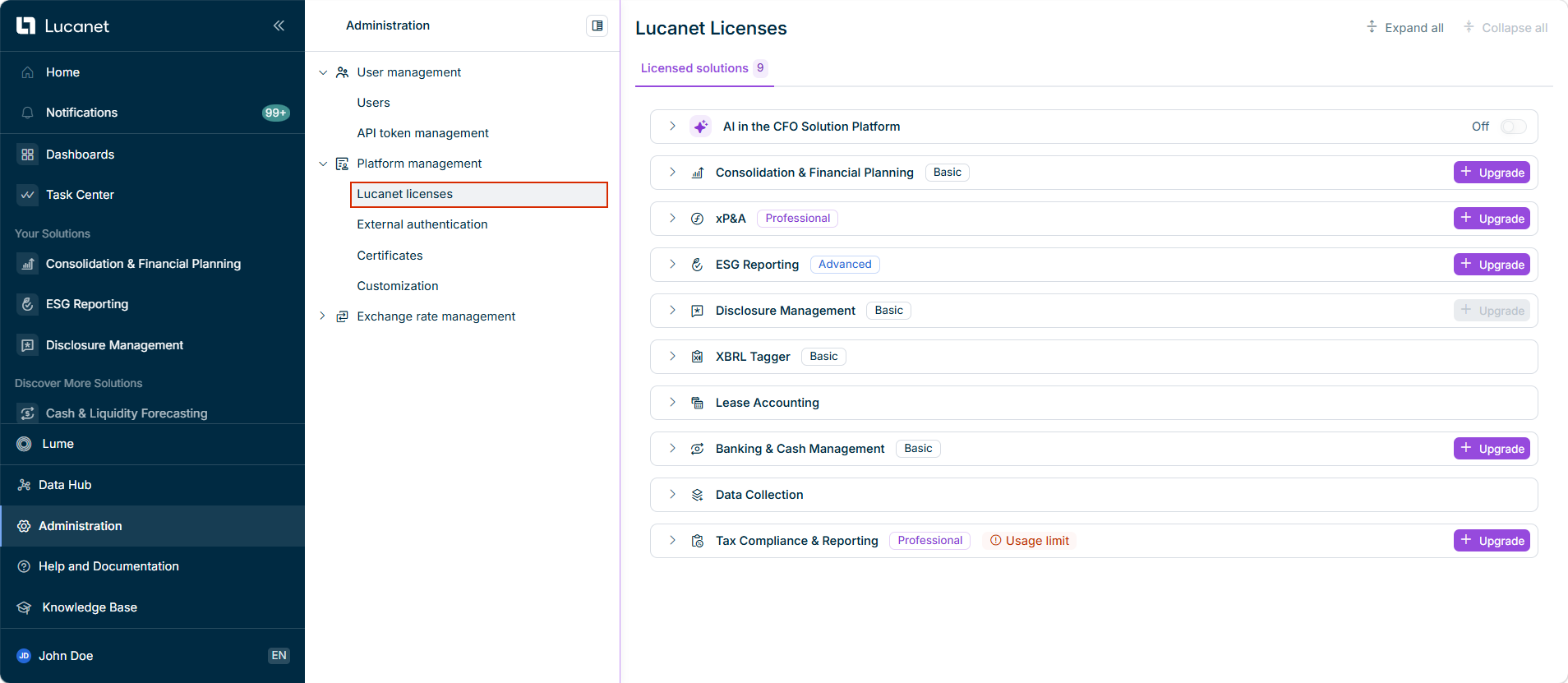Screen dimensions: 1568x683
Task: Collapse the main sidebar with double-chevron icon
Action: pos(279,25)
